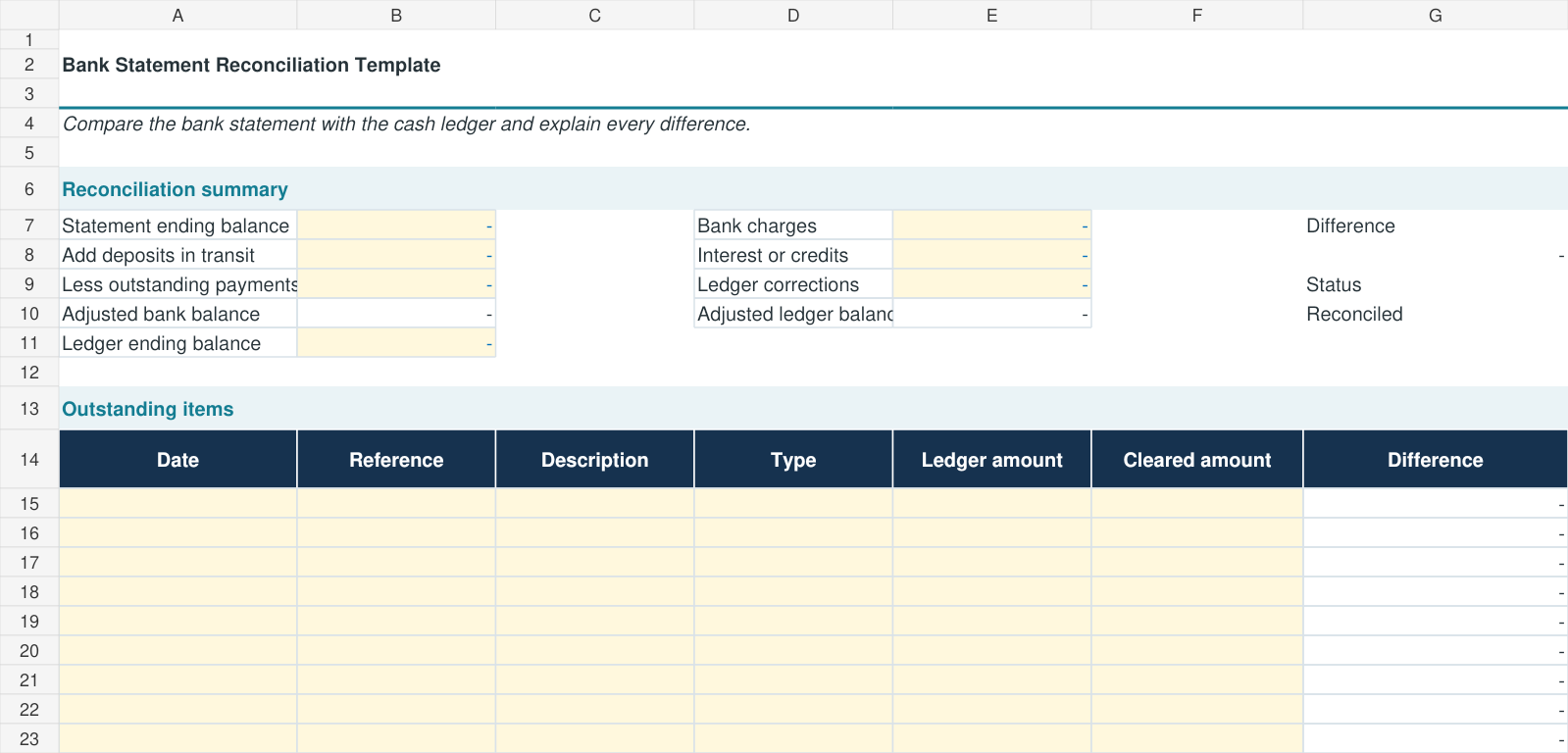Click the italic instruction text in row 4
Image resolution: width=1568 pixels, height=753 pixels.
click(406, 124)
